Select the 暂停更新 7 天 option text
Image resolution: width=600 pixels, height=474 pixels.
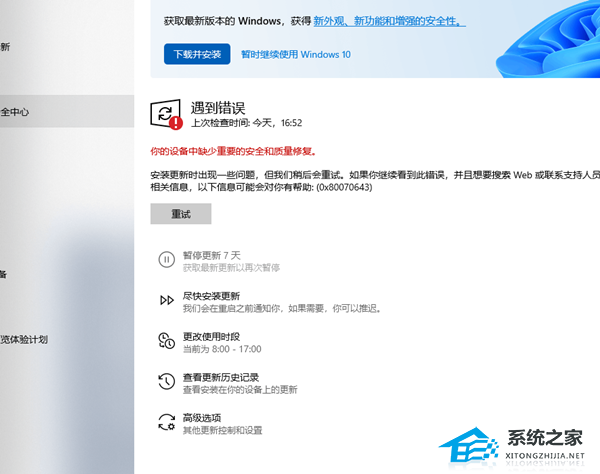coord(211,255)
